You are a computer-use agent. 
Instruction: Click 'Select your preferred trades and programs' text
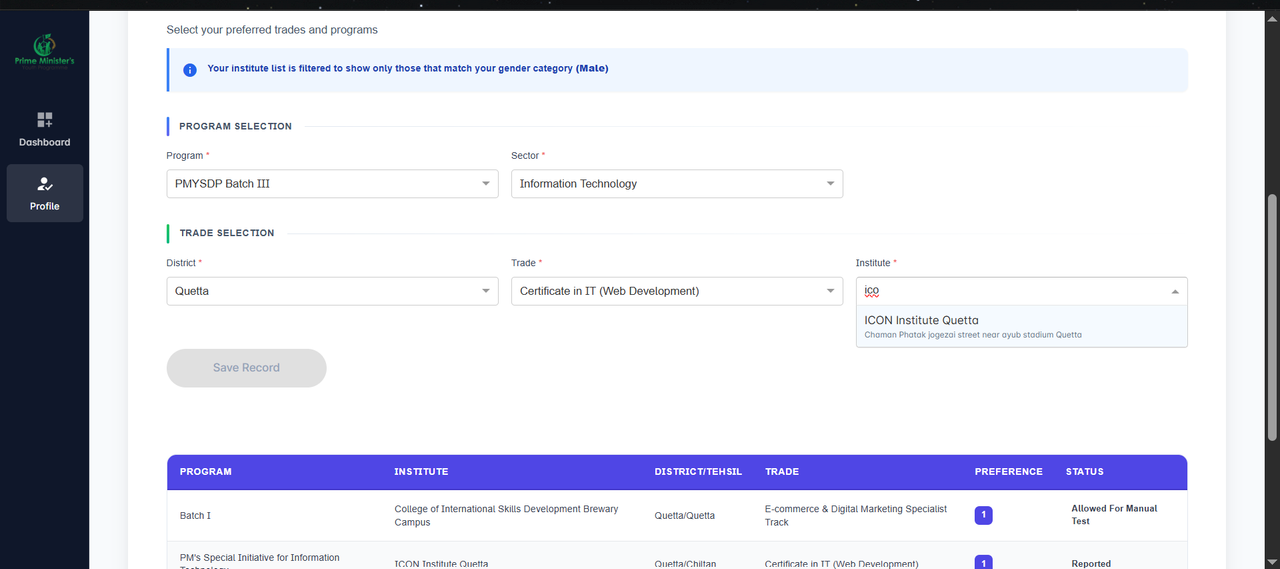coord(272,30)
